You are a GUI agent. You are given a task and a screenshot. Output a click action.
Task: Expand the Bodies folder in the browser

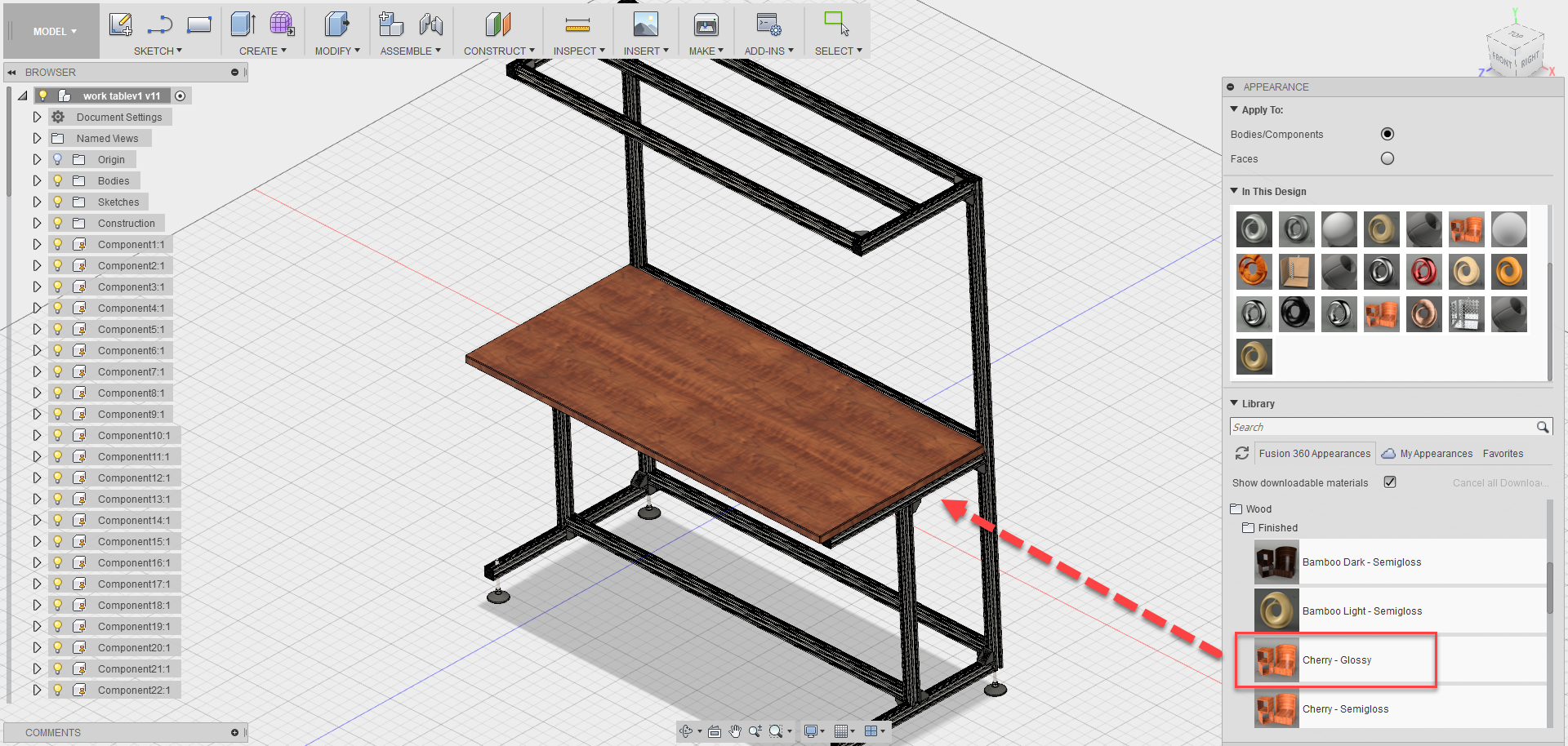coord(37,180)
